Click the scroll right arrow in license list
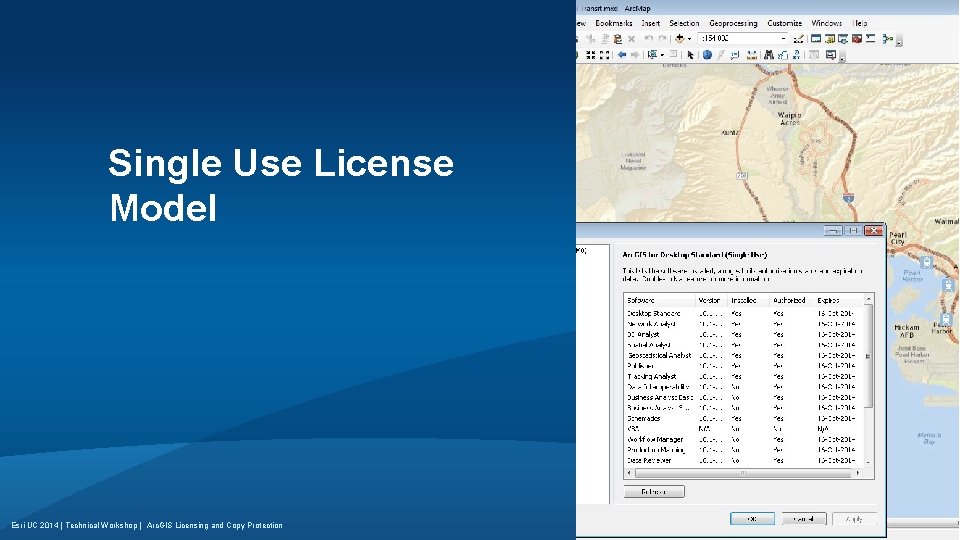The height and width of the screenshot is (540, 960). pos(858,473)
